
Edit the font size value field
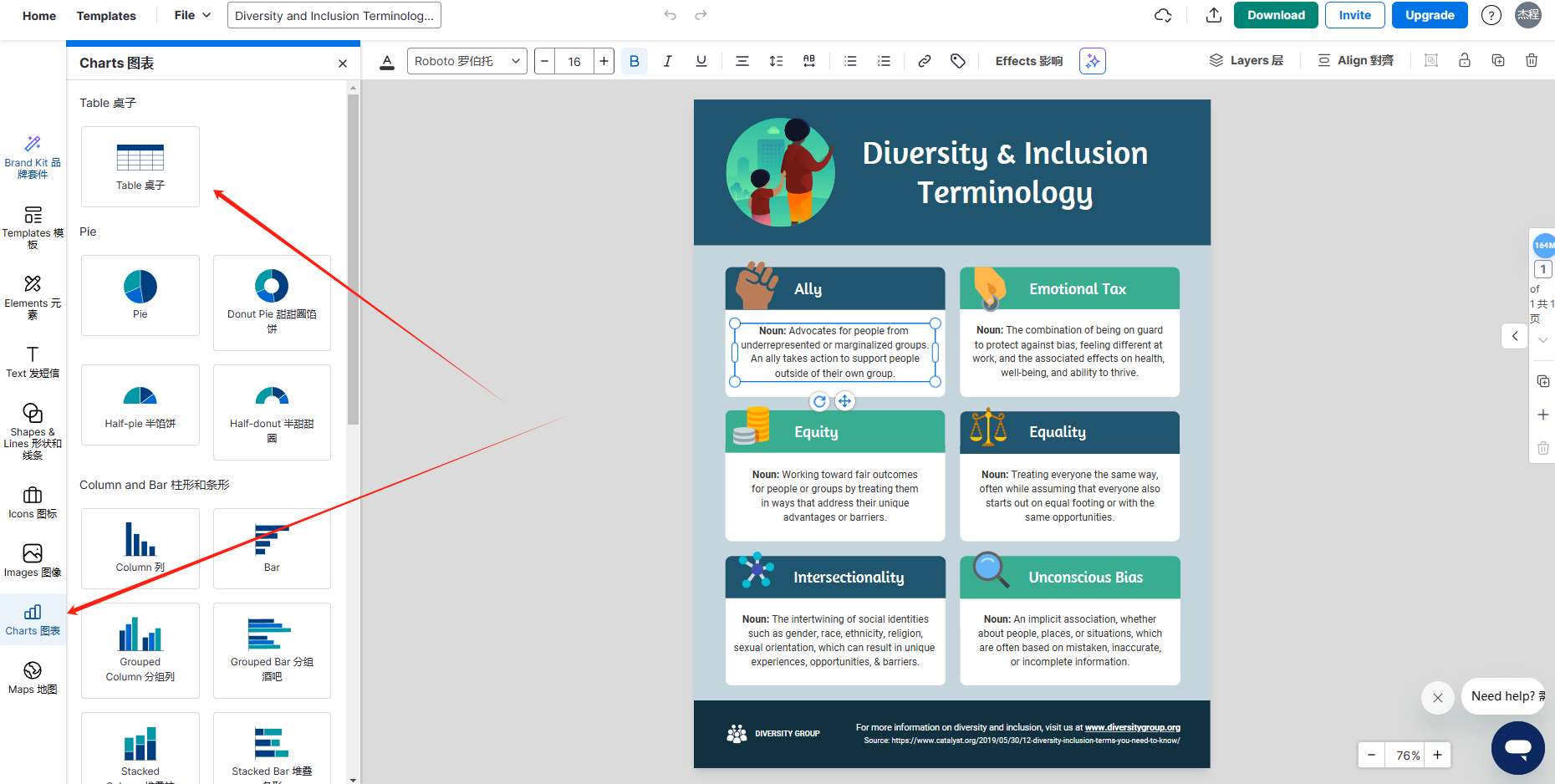coord(574,61)
